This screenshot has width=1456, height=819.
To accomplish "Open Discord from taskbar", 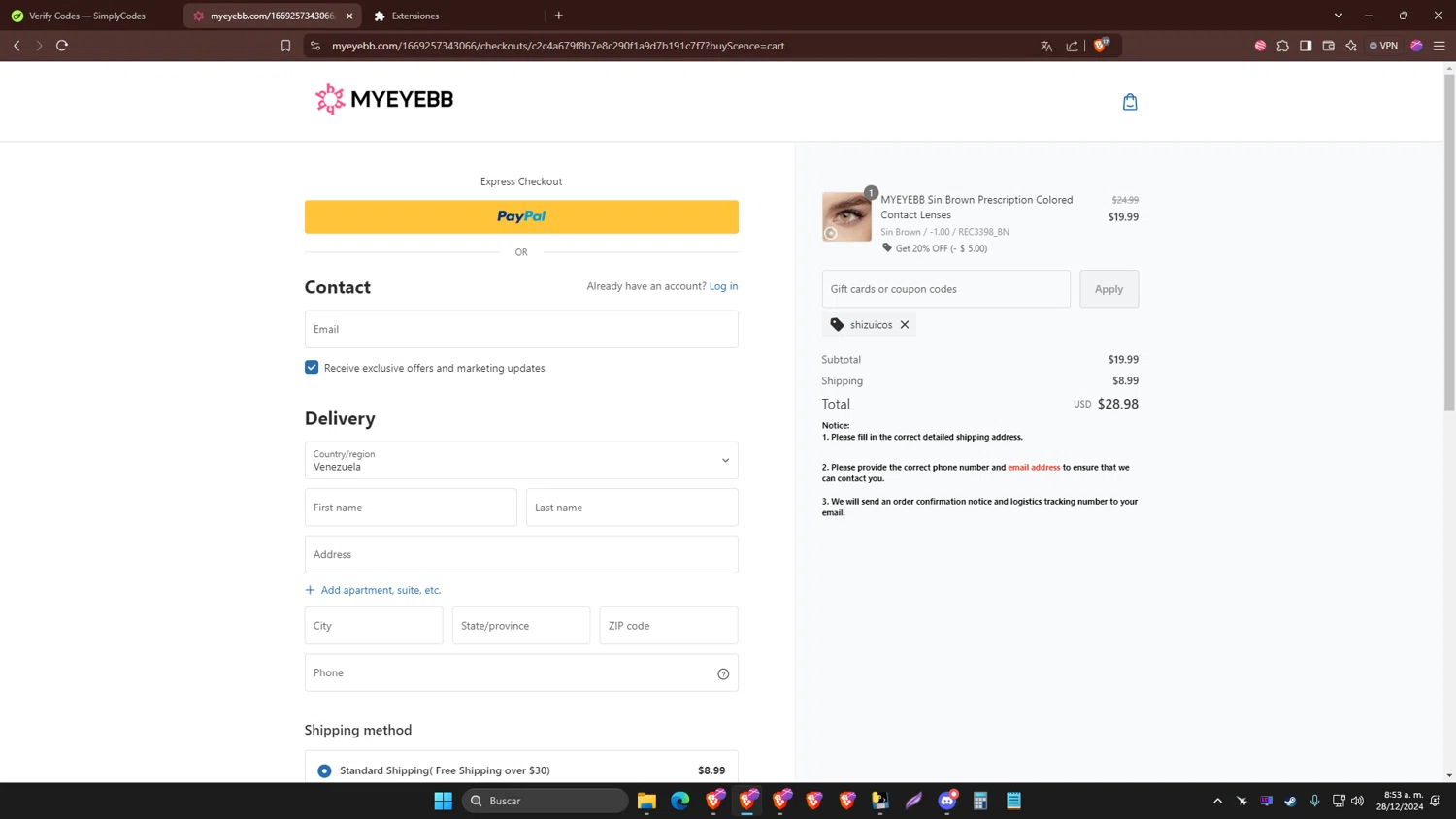I will point(947,801).
